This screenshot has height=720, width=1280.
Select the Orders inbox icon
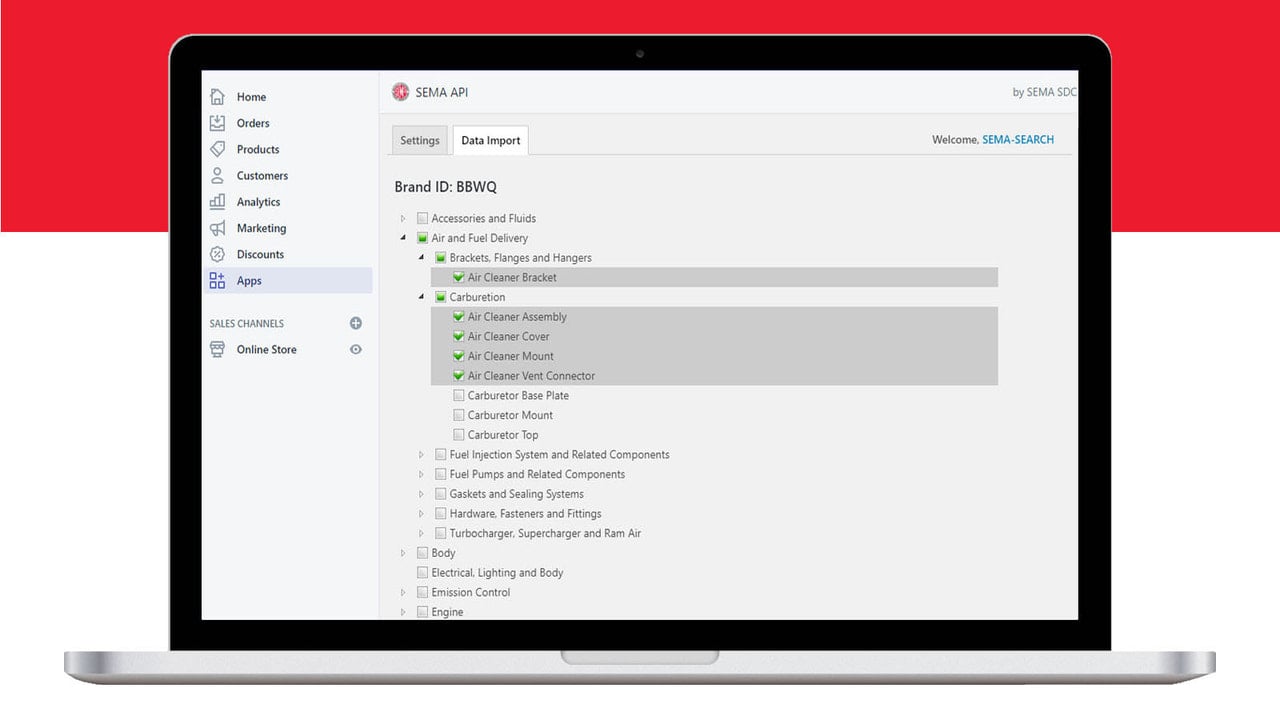217,123
